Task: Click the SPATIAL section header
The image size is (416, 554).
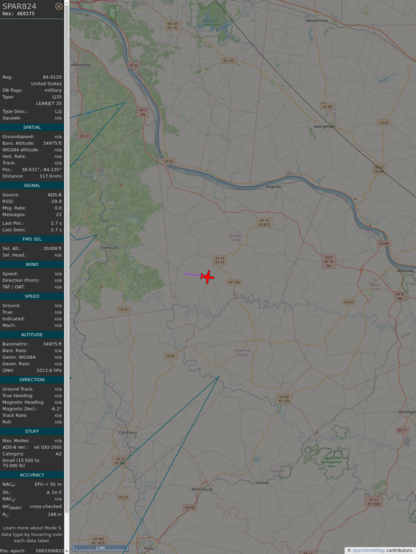Action: pyautogui.click(x=32, y=127)
